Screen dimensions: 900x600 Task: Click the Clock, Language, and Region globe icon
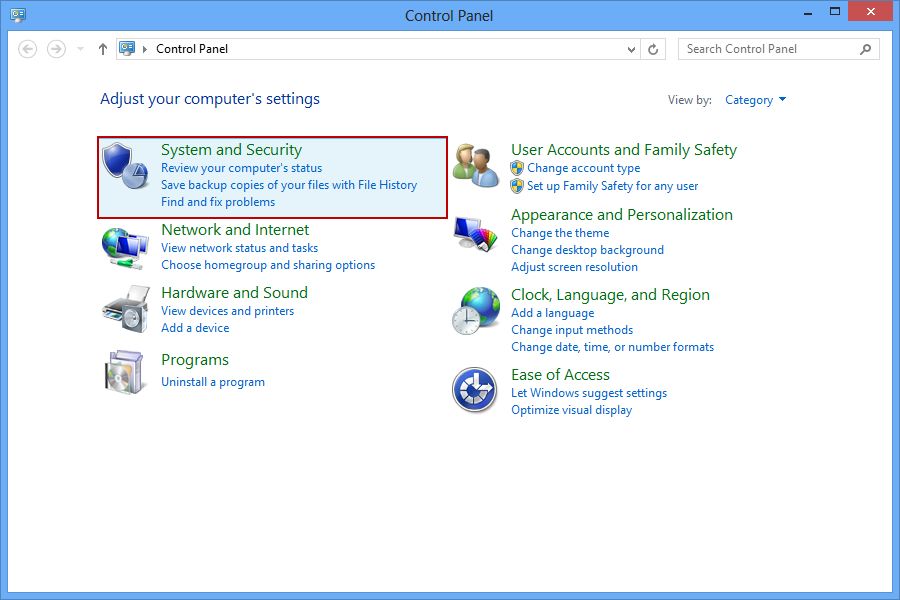coord(476,311)
